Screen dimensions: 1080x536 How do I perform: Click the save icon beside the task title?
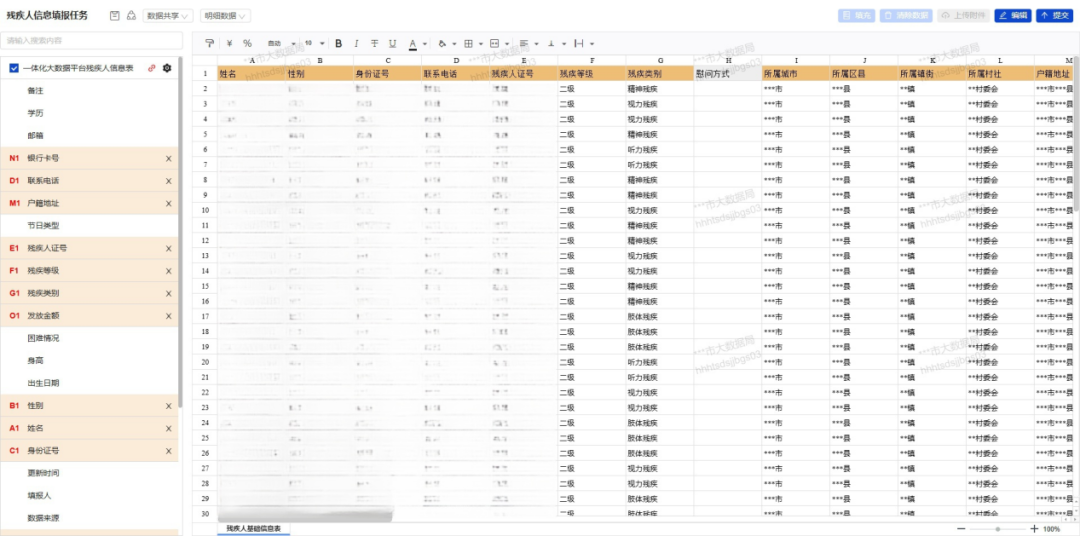[114, 15]
